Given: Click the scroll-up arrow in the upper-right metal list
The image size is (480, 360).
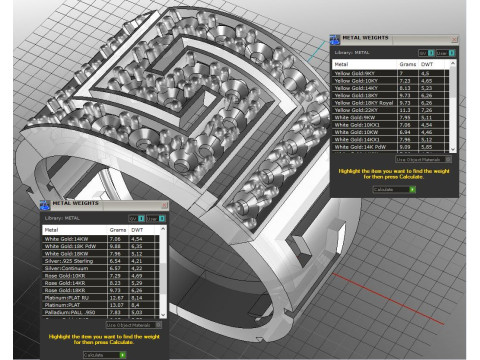Looking at the screenshot, I should (x=453, y=63).
